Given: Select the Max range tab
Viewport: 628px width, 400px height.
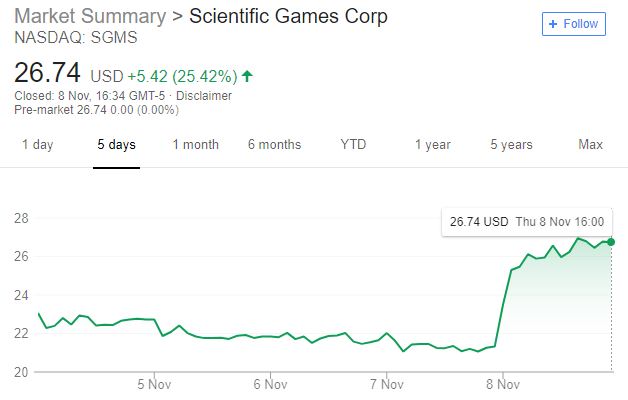Looking at the screenshot, I should [x=590, y=145].
